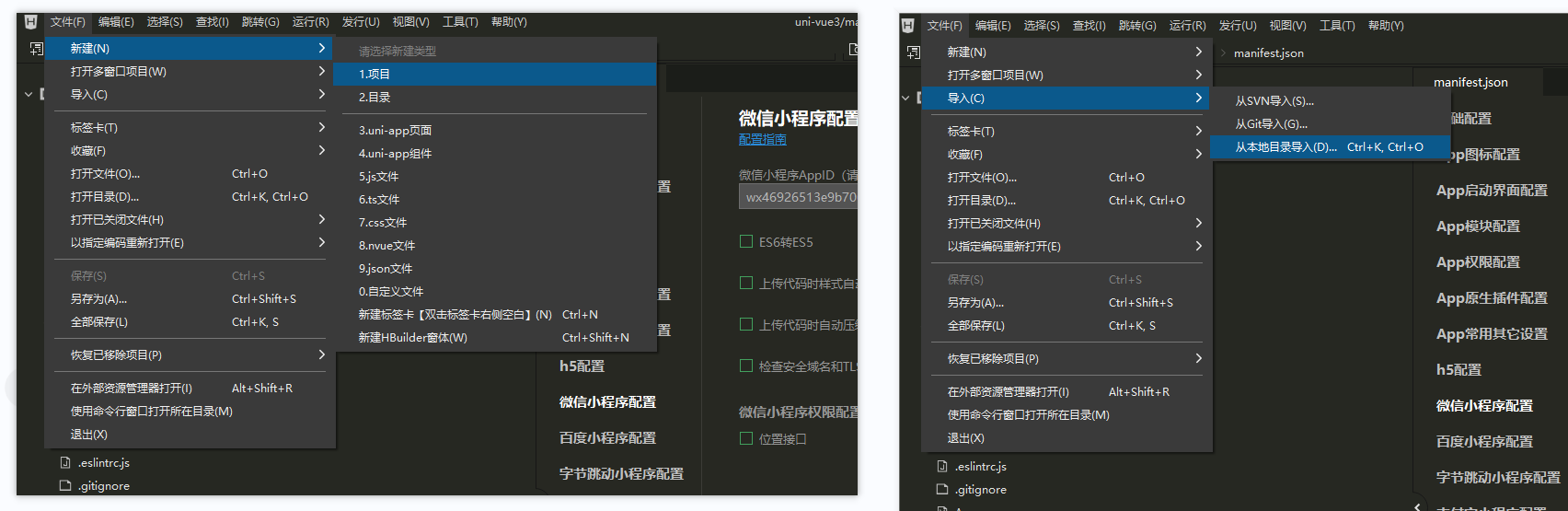
Task: Select 新建标签卡 Ctrl+N entry
Action: click(495, 315)
